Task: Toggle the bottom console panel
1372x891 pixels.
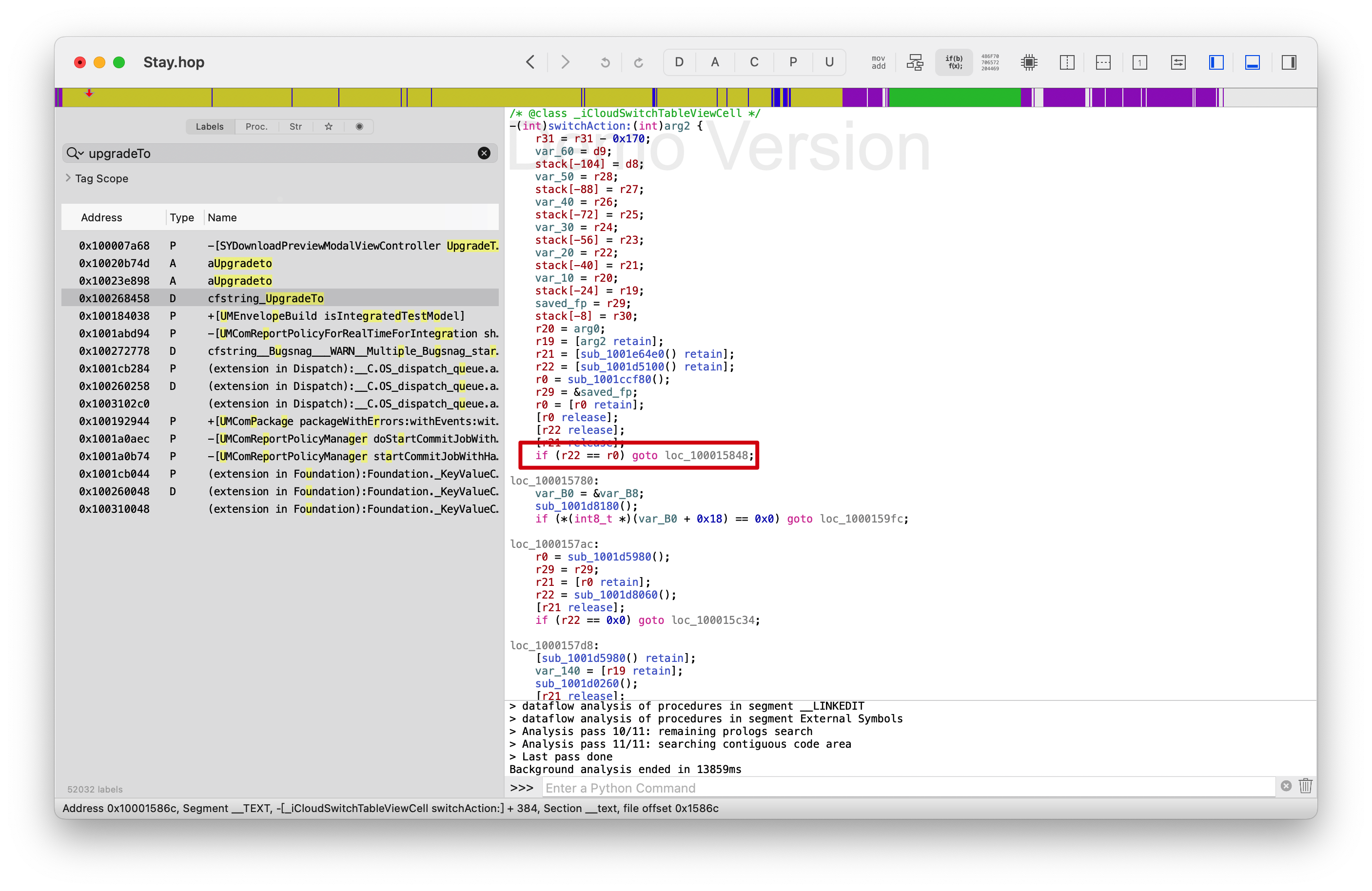Action: (1252, 62)
